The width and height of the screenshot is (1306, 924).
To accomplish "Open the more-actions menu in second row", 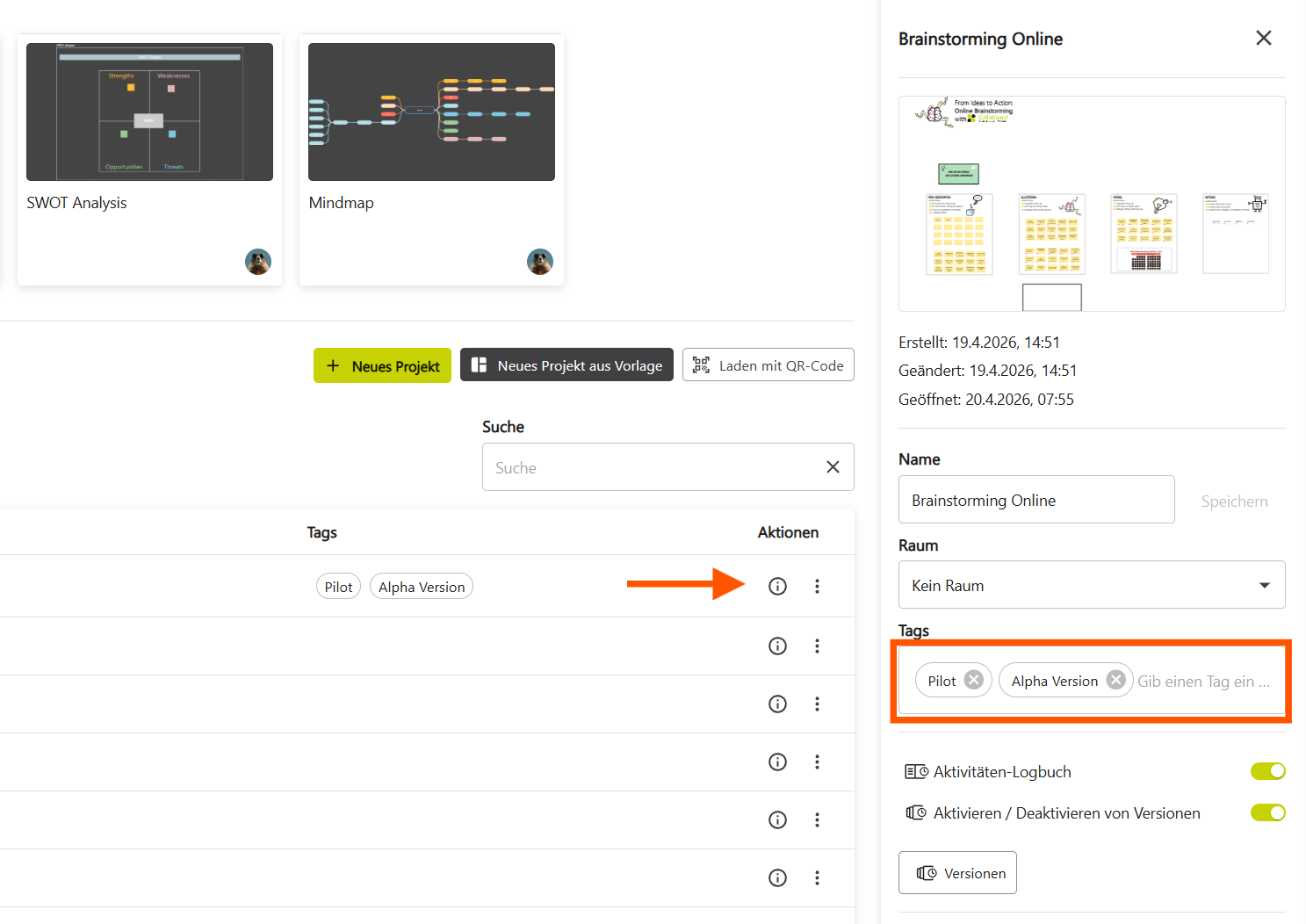I will tap(817, 646).
